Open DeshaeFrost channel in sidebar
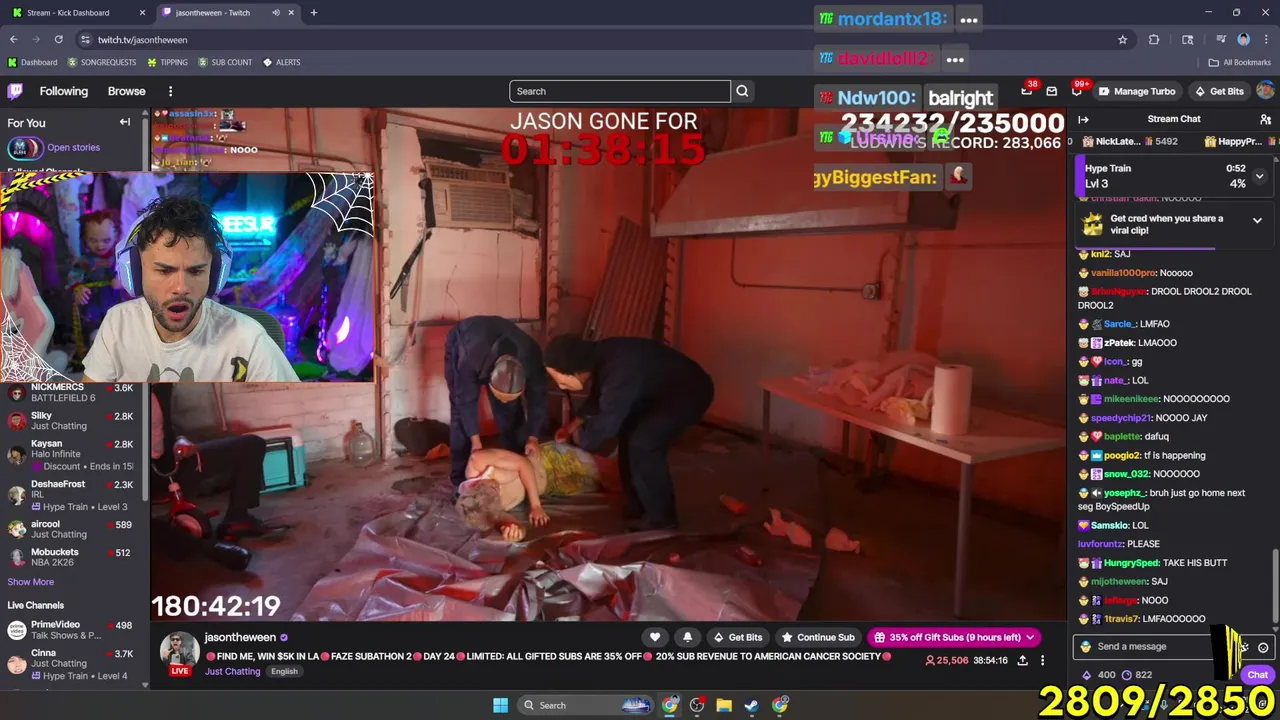 (72, 495)
